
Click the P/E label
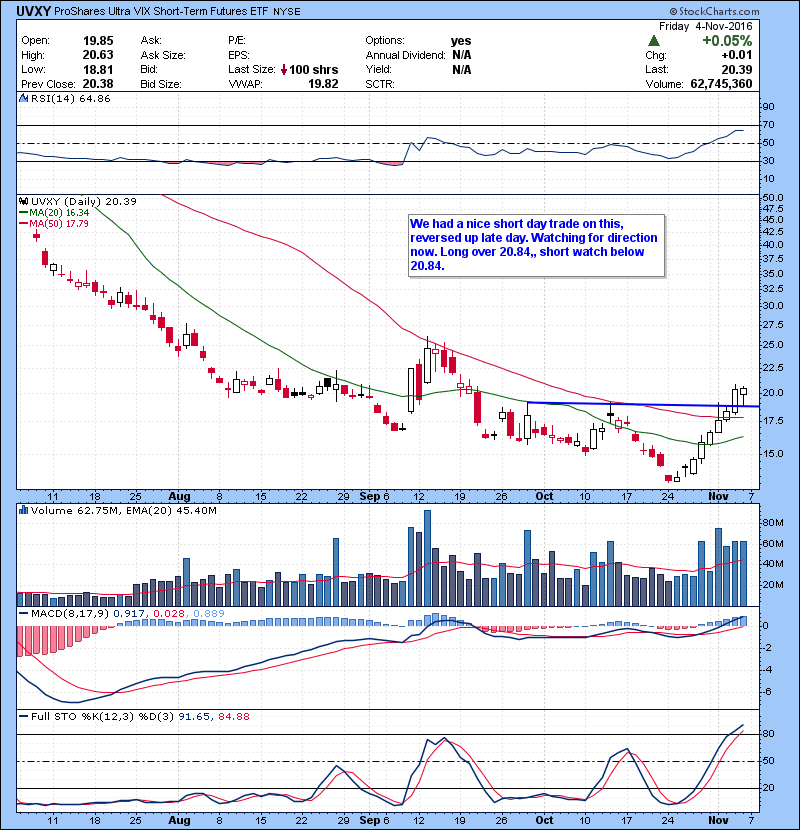click(x=237, y=40)
